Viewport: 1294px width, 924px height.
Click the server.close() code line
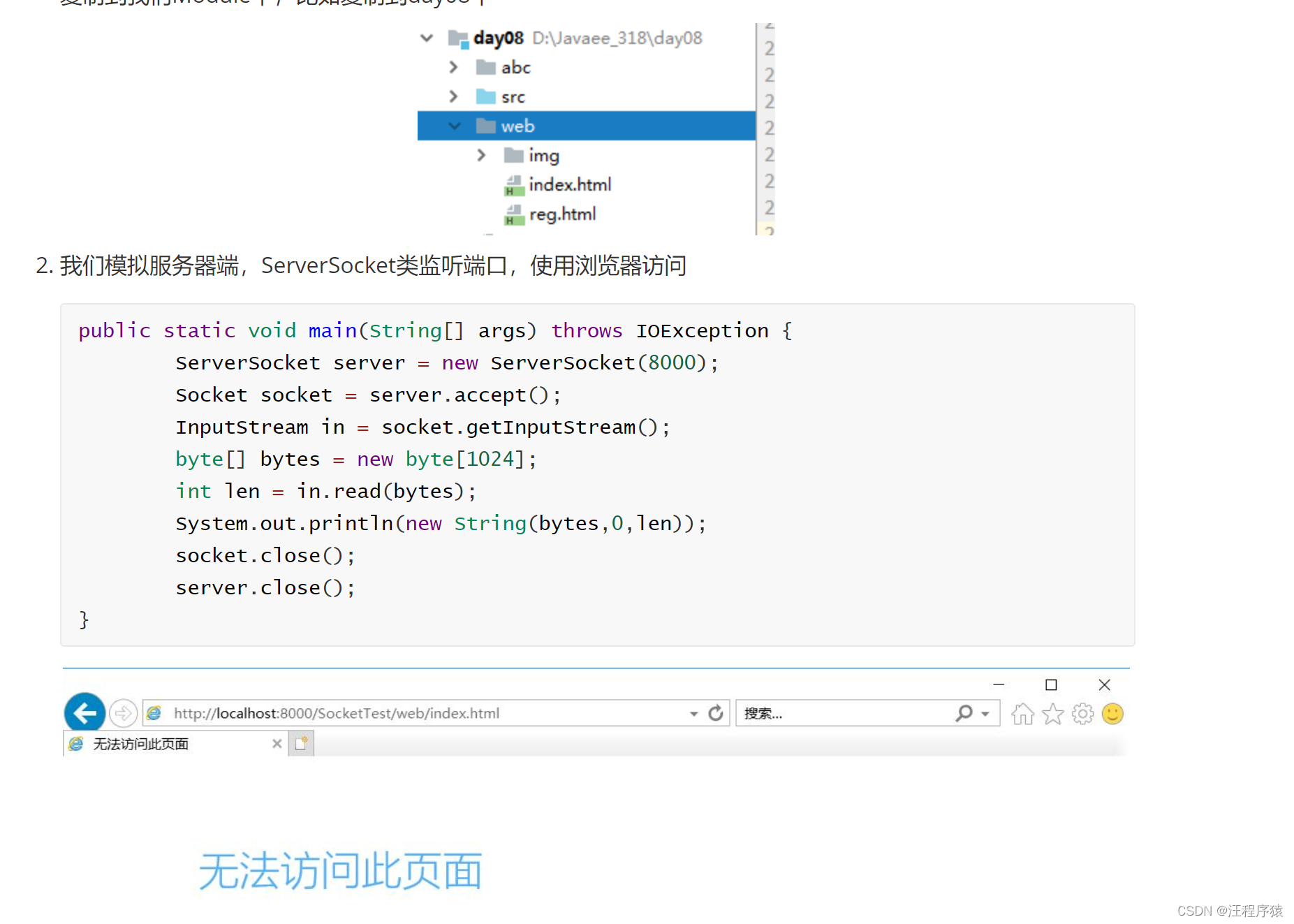tap(265, 587)
